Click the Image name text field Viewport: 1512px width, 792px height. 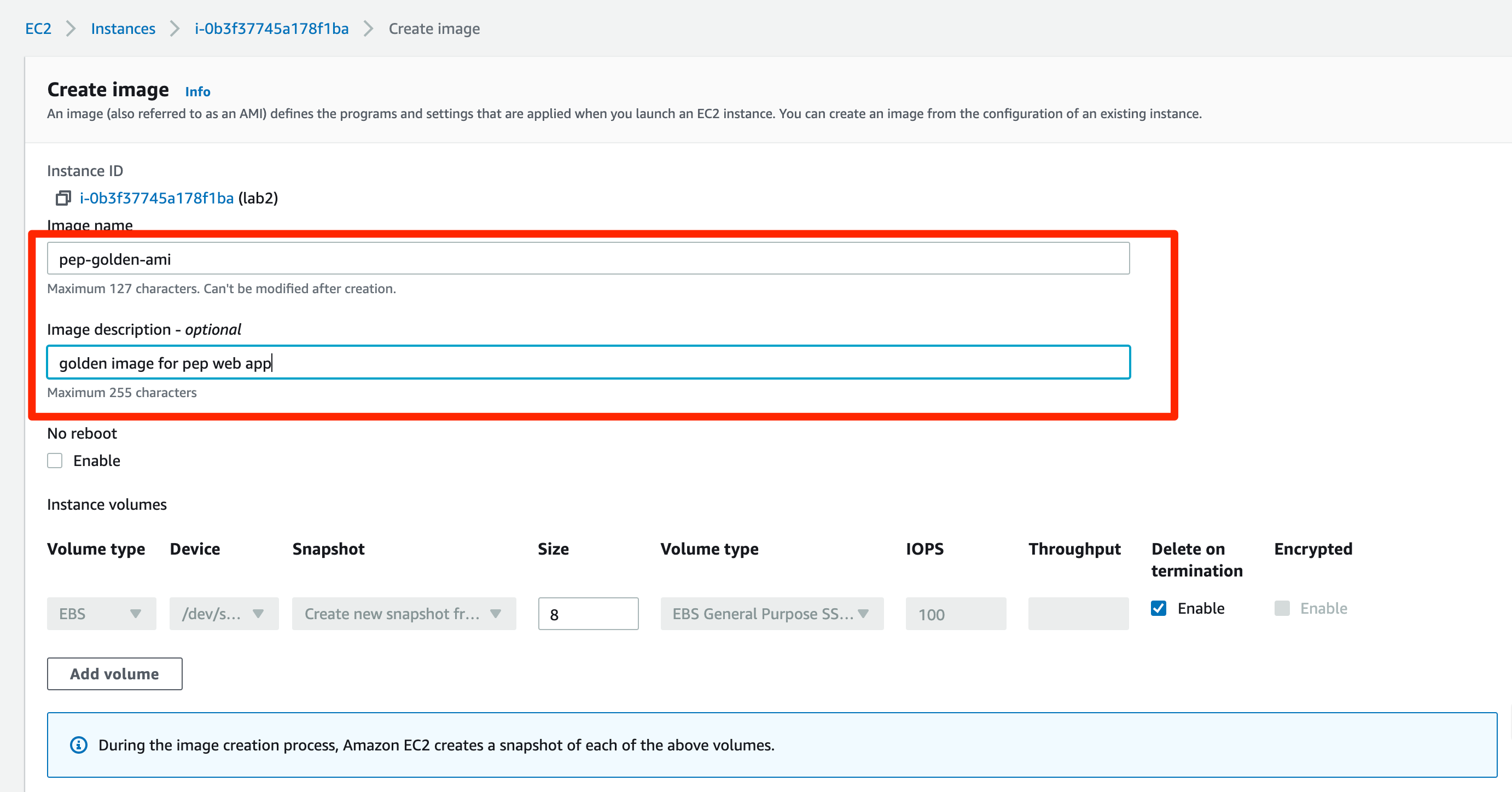(x=588, y=259)
